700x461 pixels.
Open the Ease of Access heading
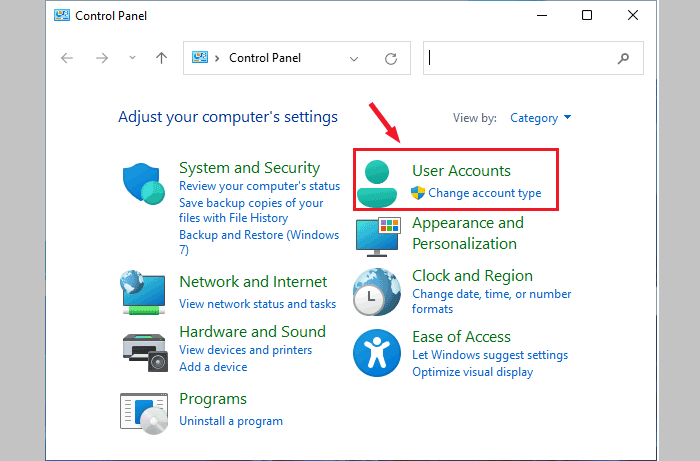click(x=461, y=336)
